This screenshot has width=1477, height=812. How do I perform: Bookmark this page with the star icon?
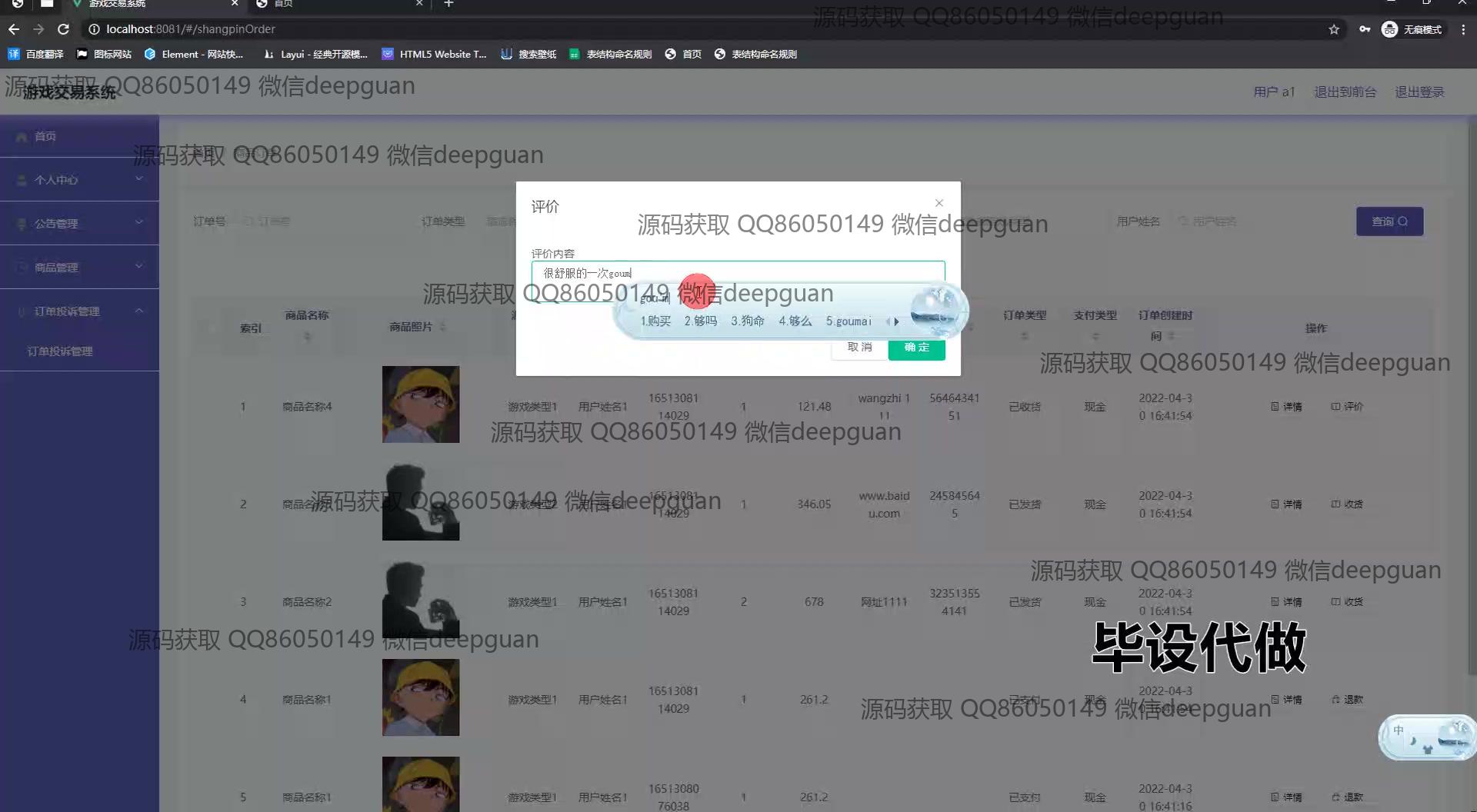[x=1333, y=29]
